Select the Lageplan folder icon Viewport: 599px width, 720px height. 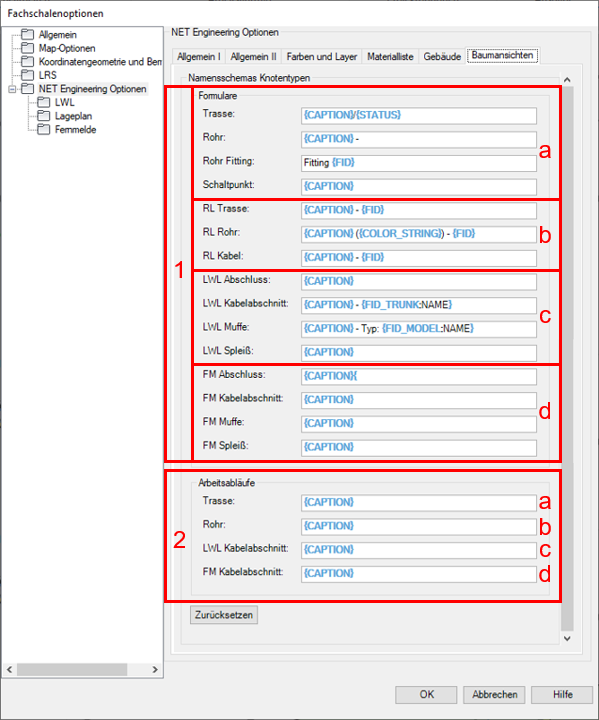[x=44, y=116]
